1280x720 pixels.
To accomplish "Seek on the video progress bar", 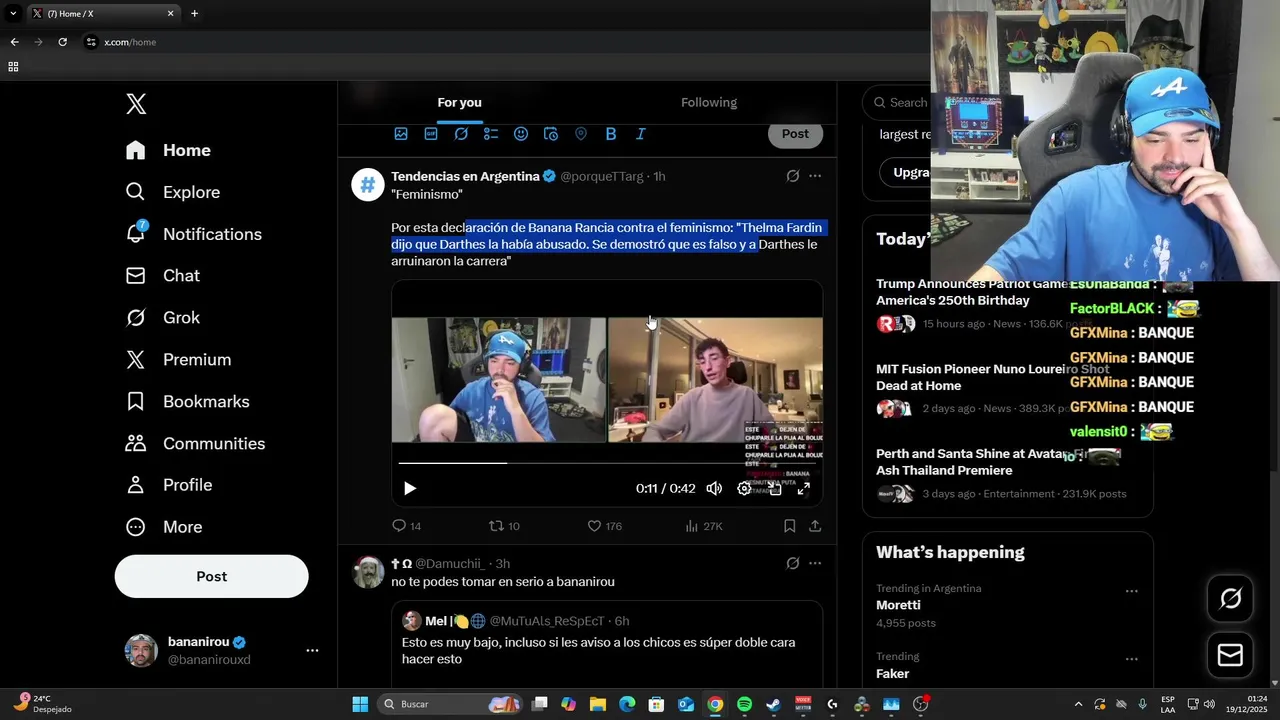I will click(x=607, y=463).
